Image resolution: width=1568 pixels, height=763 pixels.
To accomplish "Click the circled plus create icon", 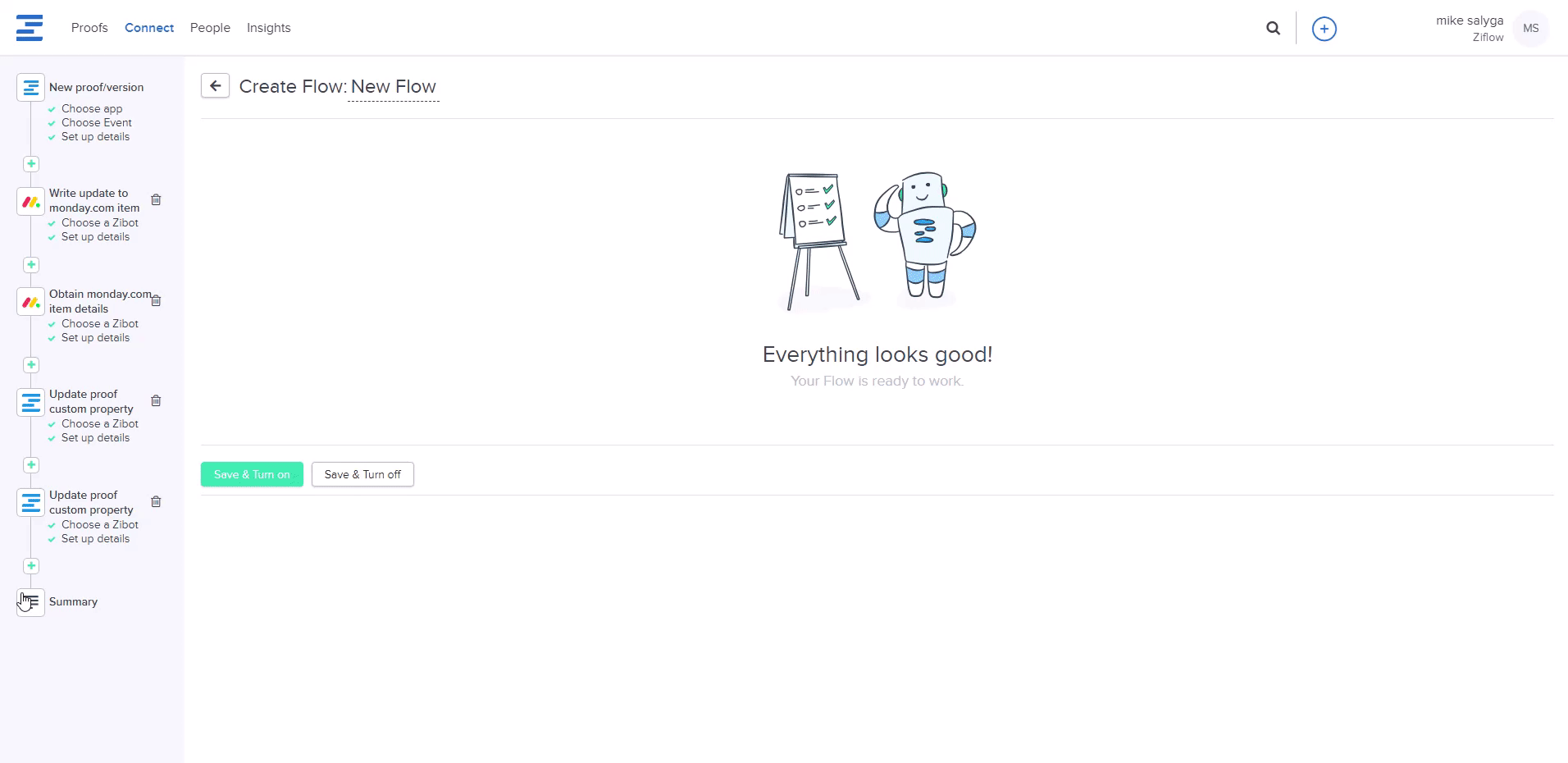I will (x=1324, y=29).
